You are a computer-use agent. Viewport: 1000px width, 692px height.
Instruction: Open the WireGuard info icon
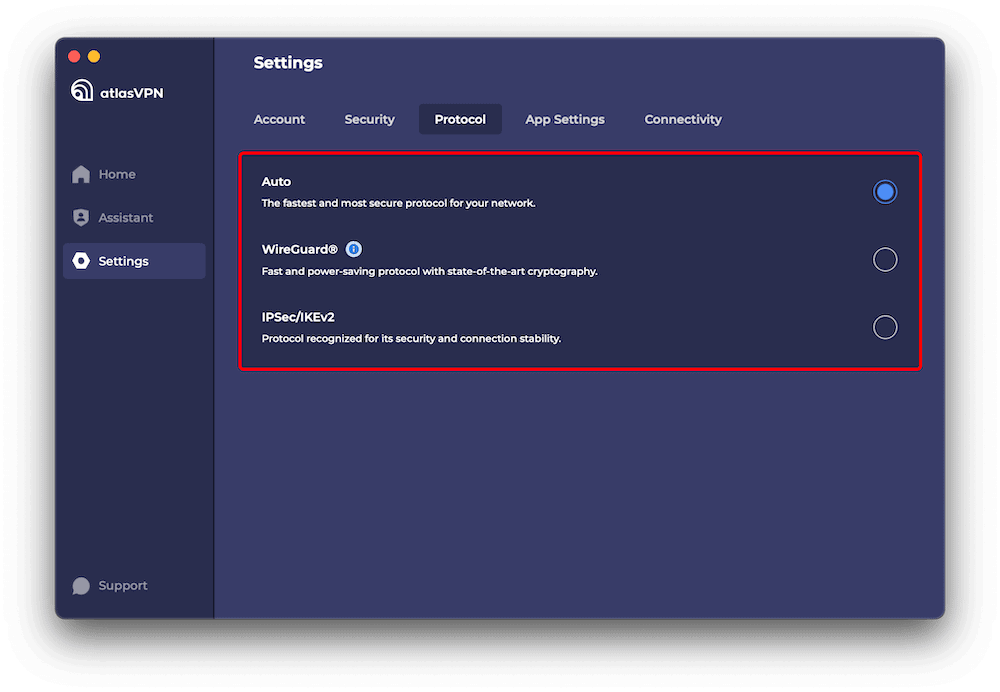353,249
